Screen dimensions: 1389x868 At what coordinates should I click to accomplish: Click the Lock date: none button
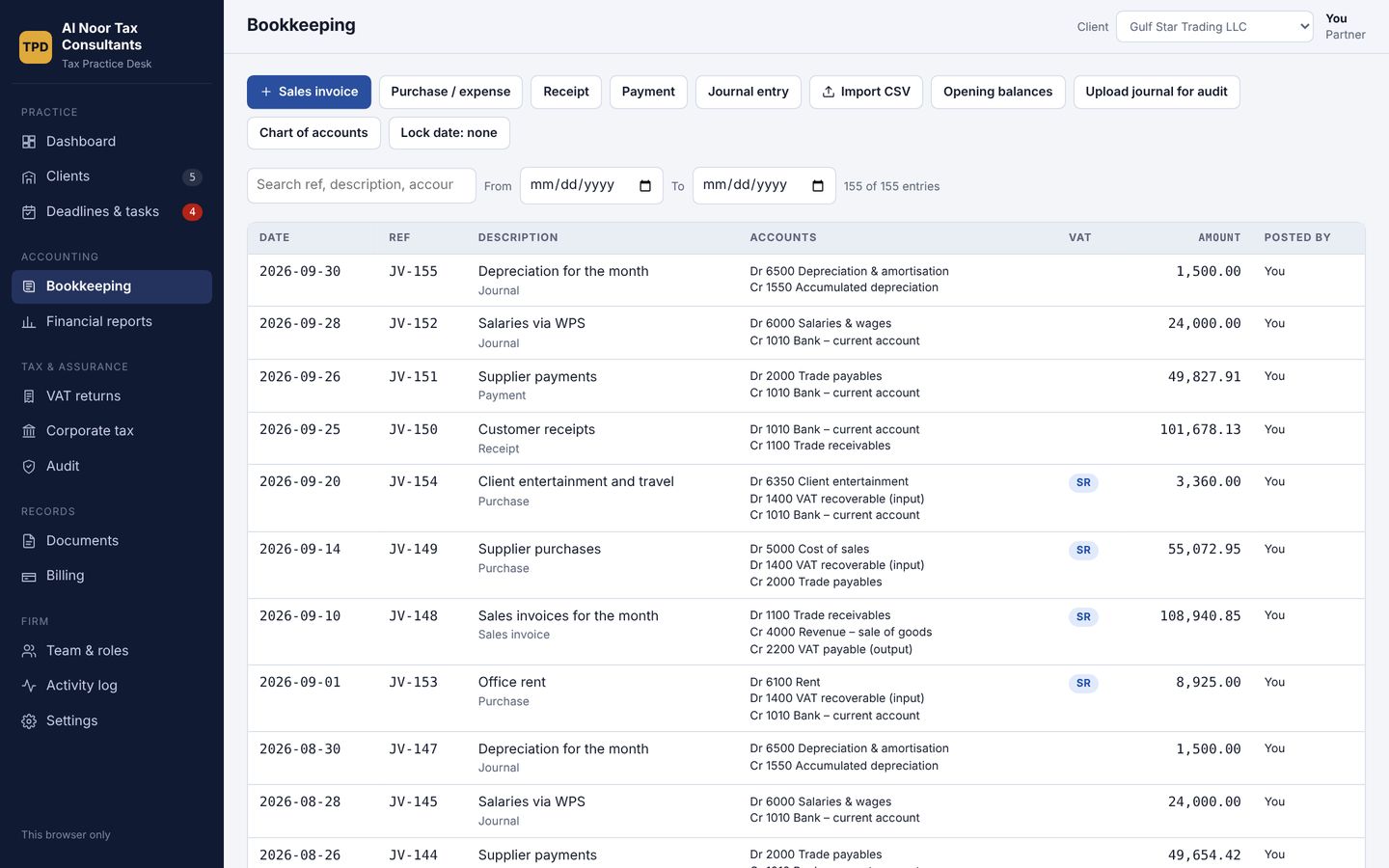click(x=449, y=133)
